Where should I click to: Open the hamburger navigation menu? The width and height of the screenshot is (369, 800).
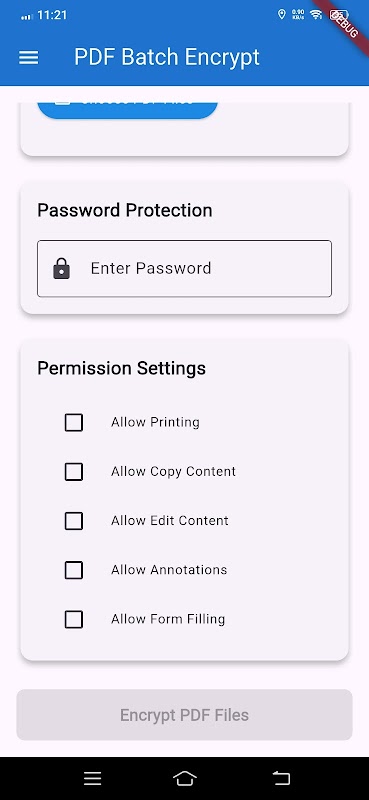[29, 58]
